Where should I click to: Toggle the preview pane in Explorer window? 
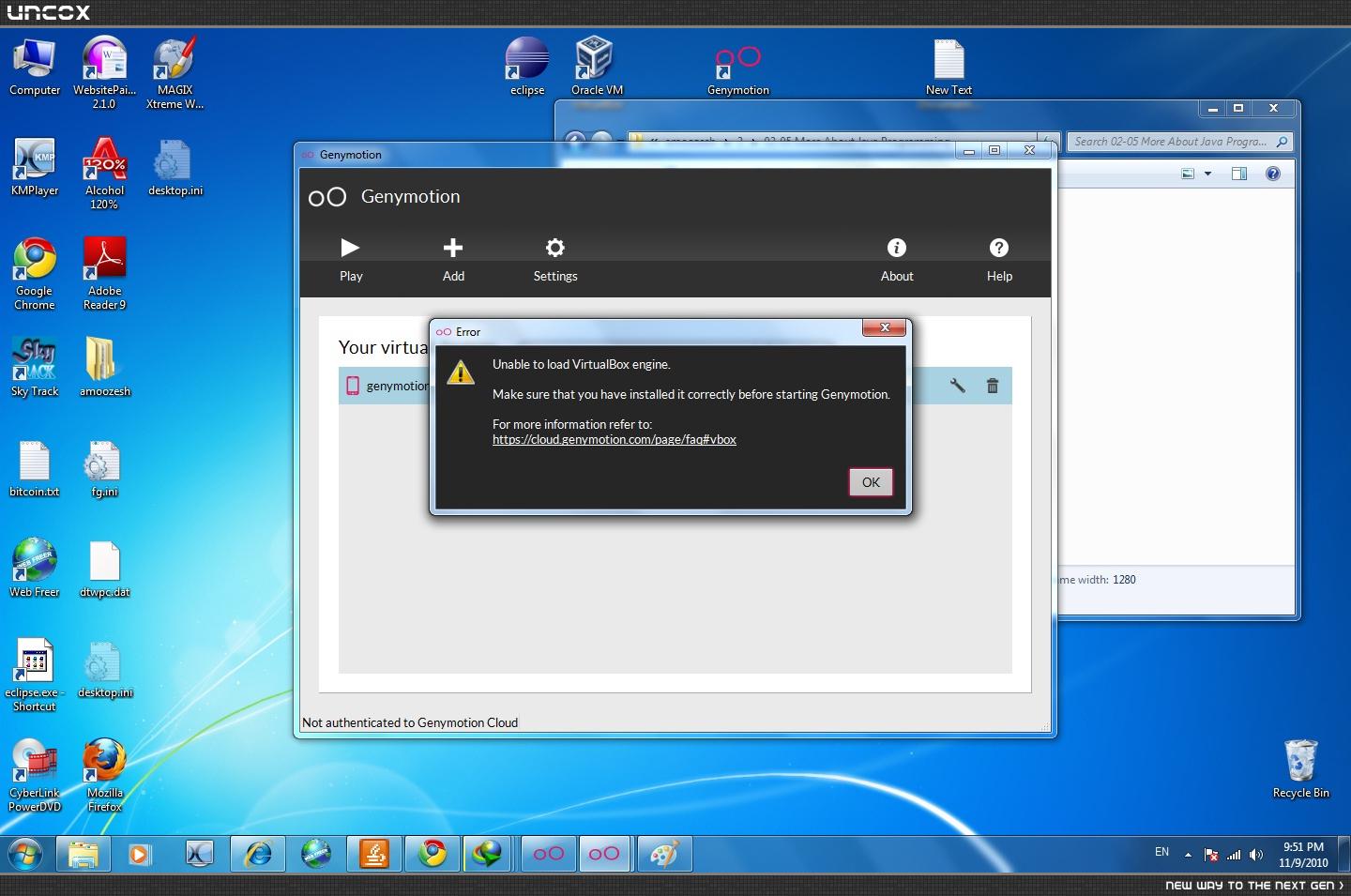(x=1239, y=174)
